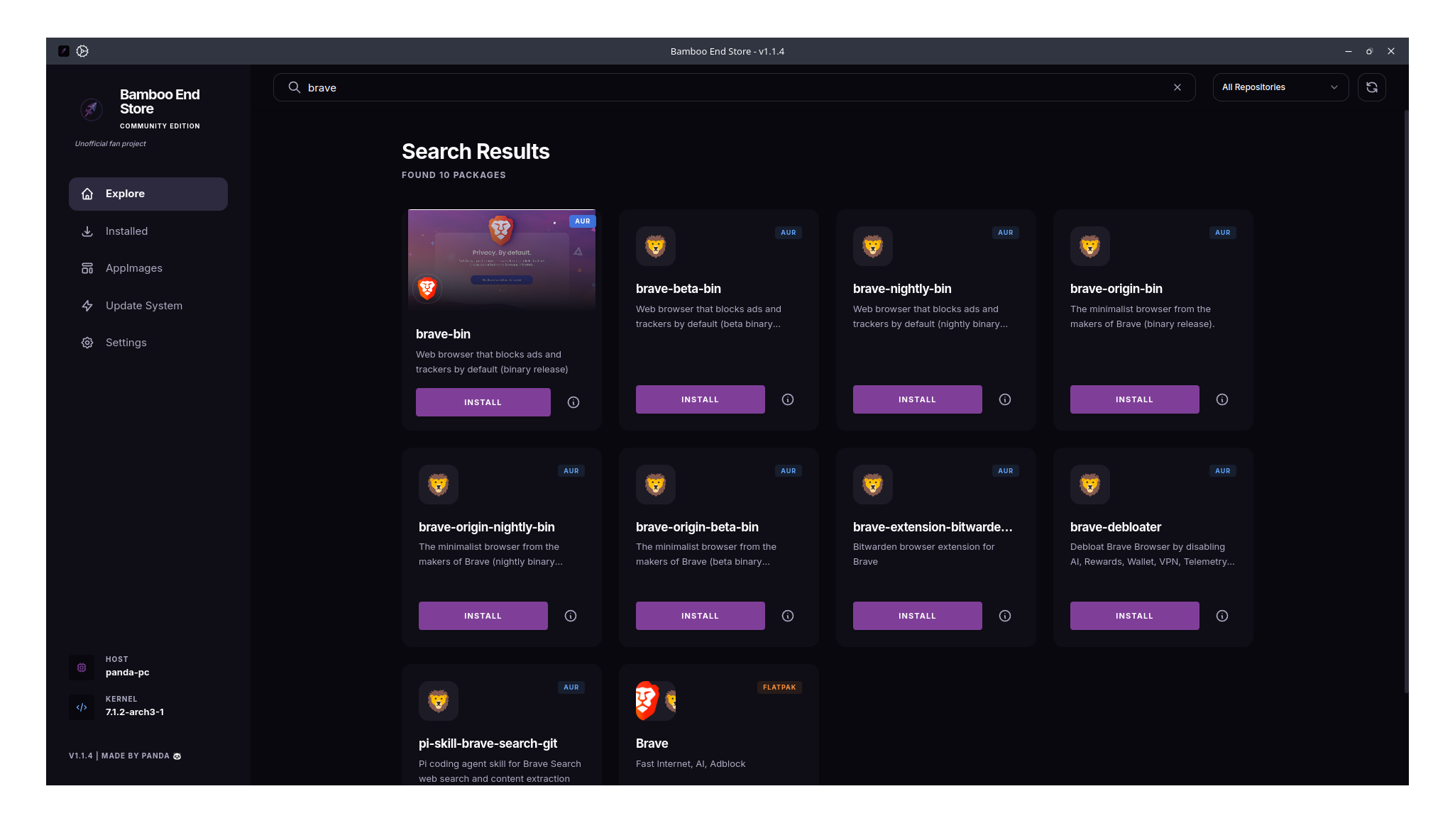
Task: Click 'V1.1.4 | MADE BY PANDA' footer text
Action: click(125, 756)
